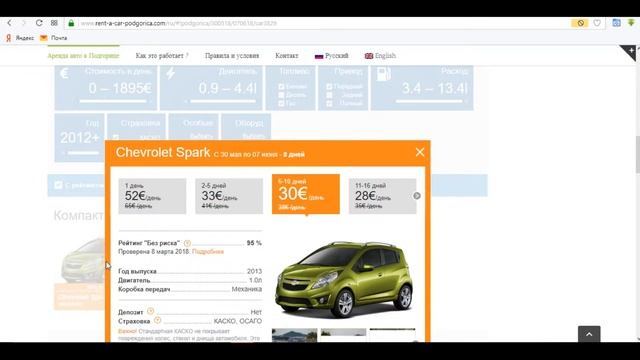Viewport: 640px width, 360px height.
Task: Open the blue extension icon in toolbar
Action: (x=616, y=23)
